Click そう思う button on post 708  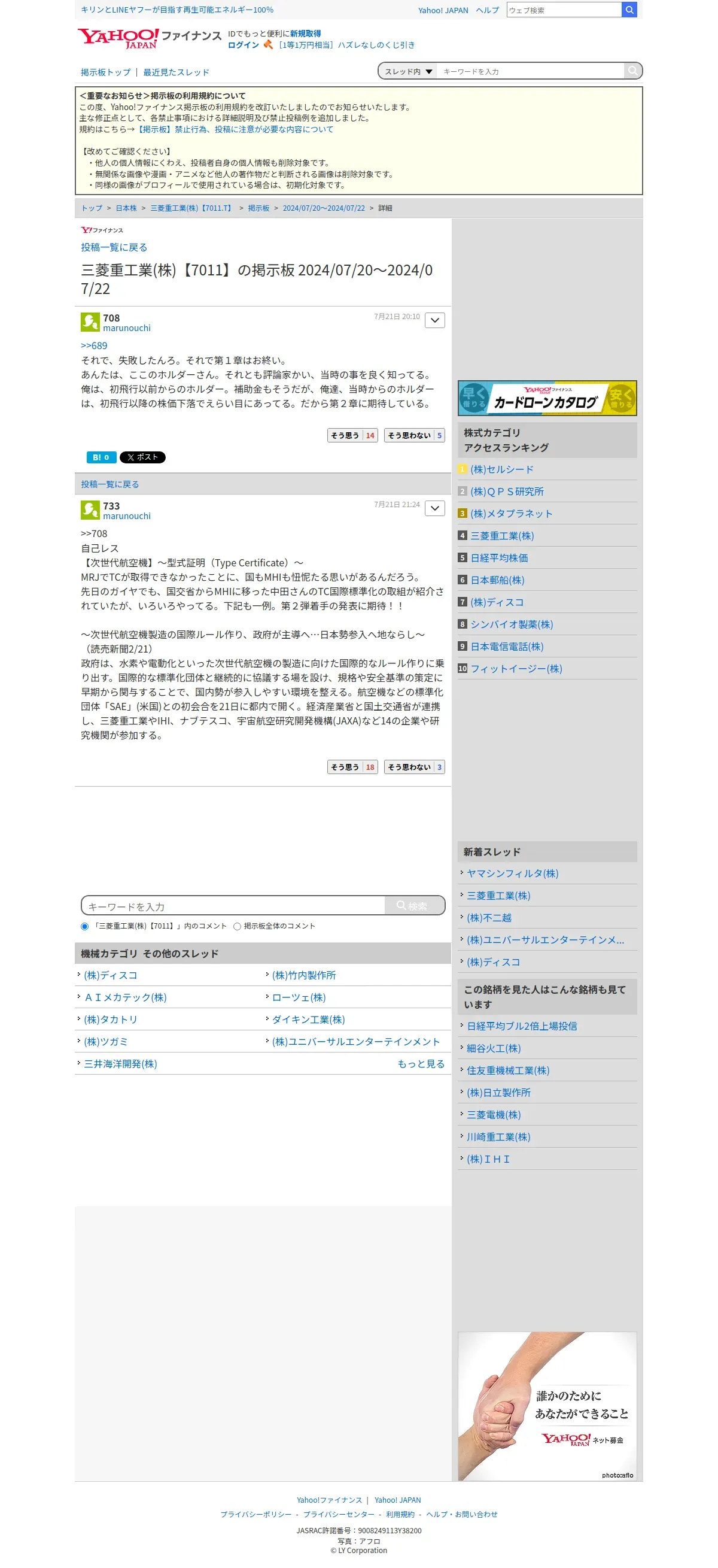[x=353, y=435]
